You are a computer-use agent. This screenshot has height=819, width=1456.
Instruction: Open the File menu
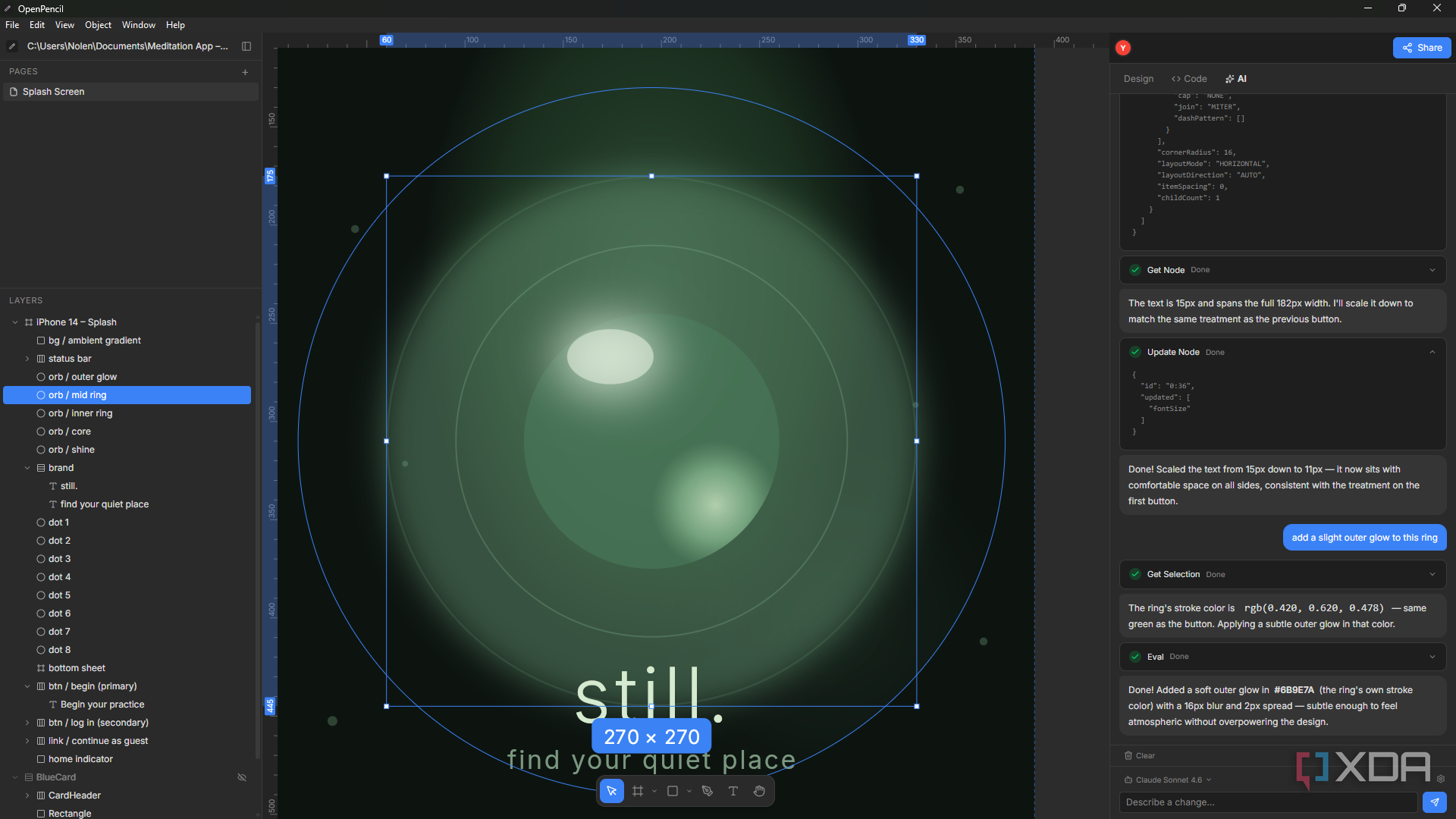[12, 25]
